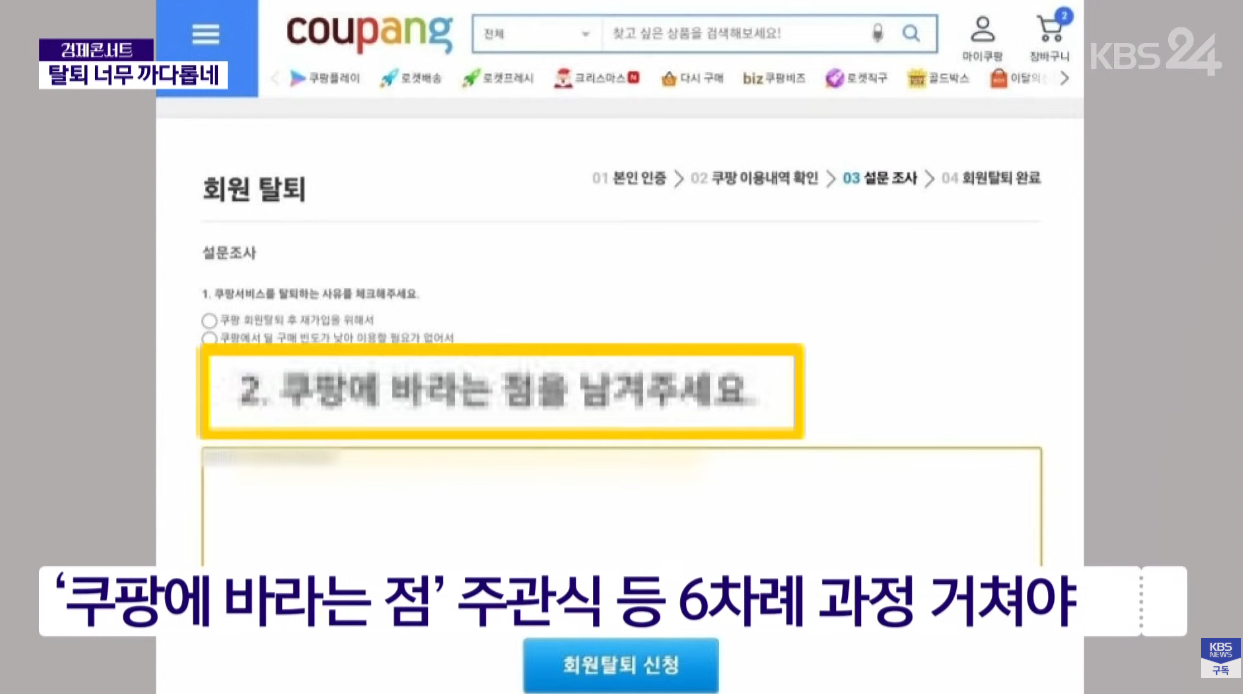This screenshot has height=694, width=1243.
Task: Open the biz 쿠팡비즈 menu item
Action: coord(774,78)
